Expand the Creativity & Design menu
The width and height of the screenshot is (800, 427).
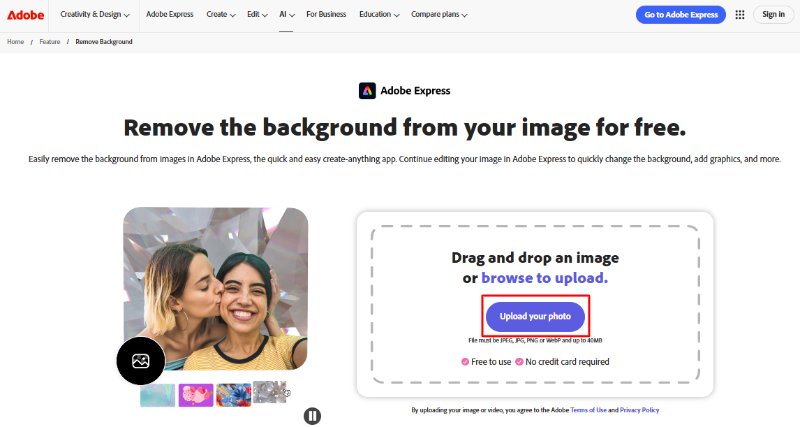(x=95, y=15)
